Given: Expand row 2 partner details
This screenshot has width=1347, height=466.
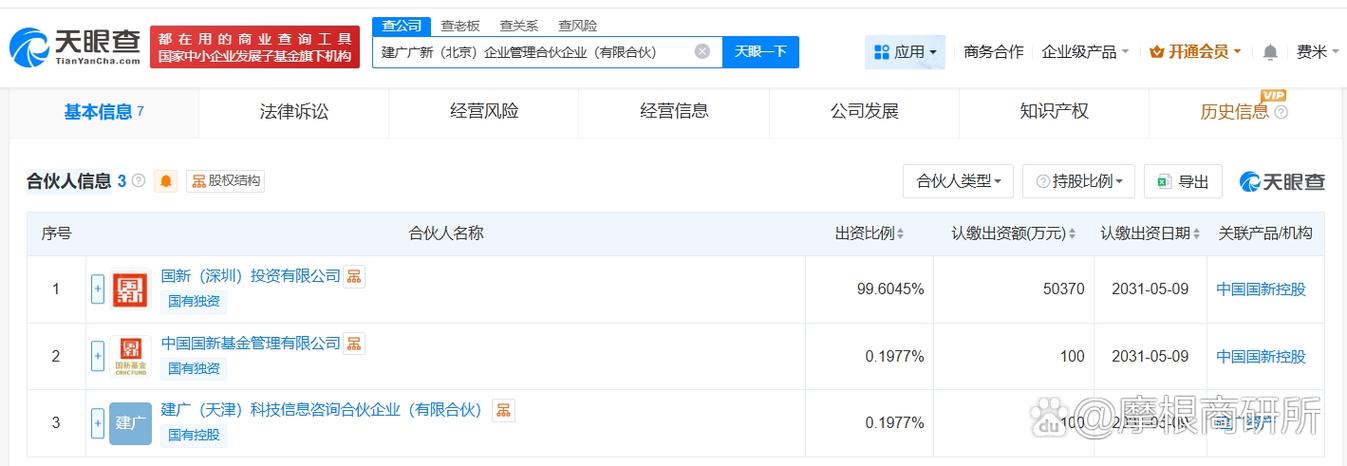Looking at the screenshot, I should [98, 356].
